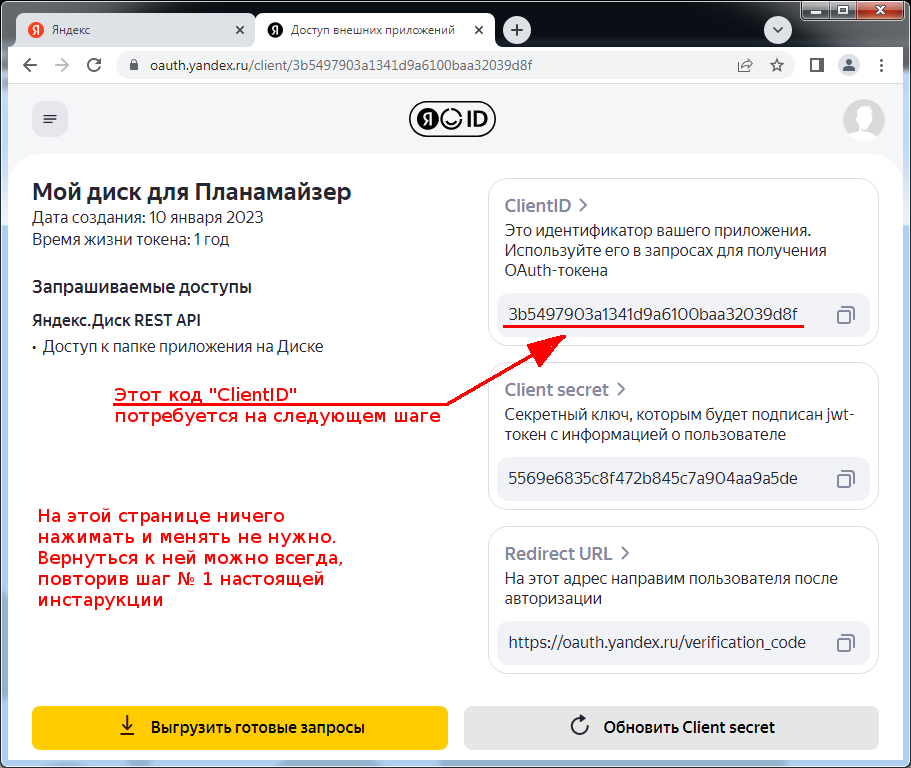This screenshot has height=768, width=911.
Task: Copy the Redirect URL with copy icon
Action: [x=845, y=643]
